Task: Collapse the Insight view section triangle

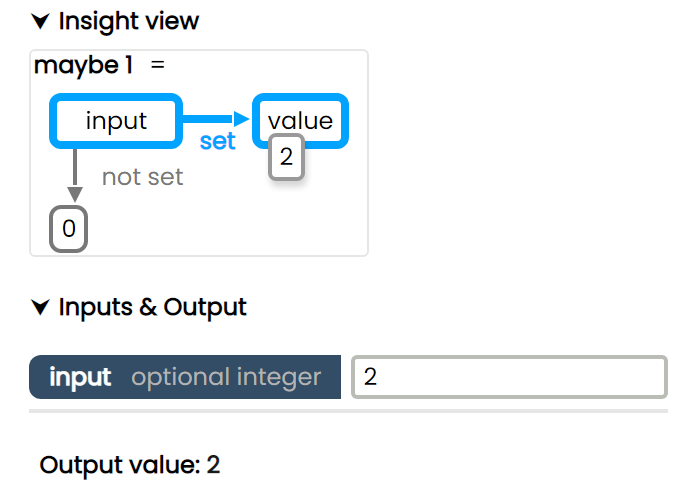Action: coord(40,21)
